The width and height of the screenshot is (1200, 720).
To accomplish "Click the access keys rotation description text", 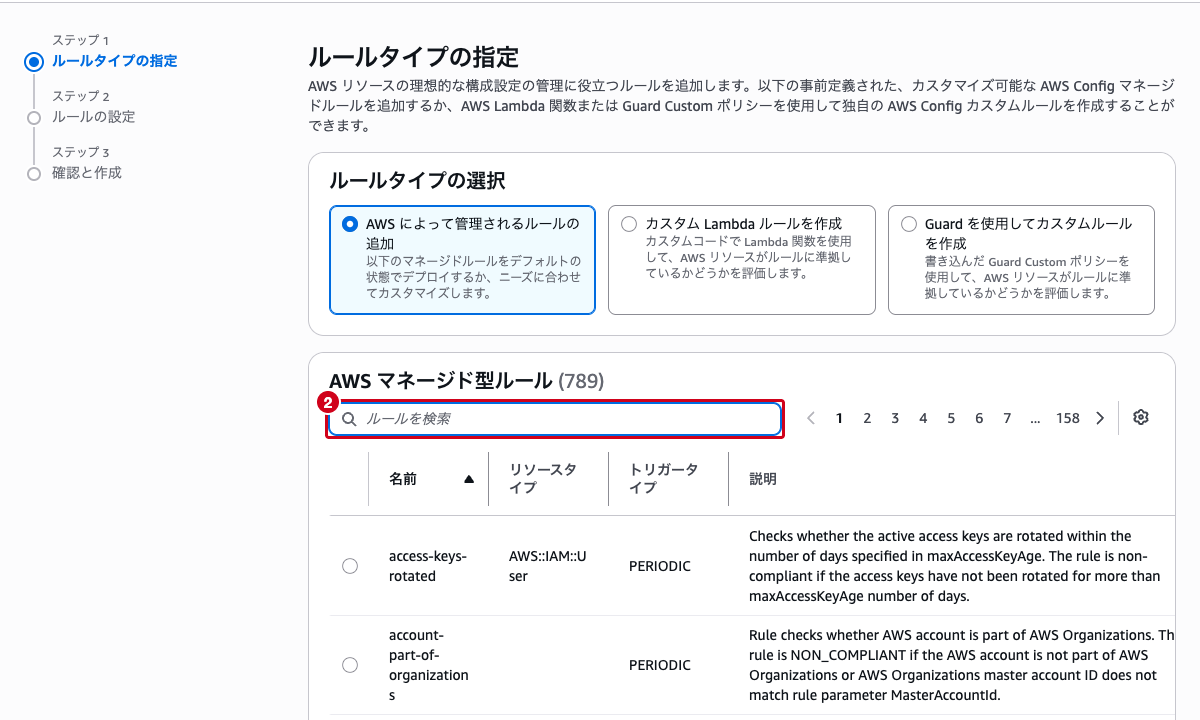I will click(955, 566).
